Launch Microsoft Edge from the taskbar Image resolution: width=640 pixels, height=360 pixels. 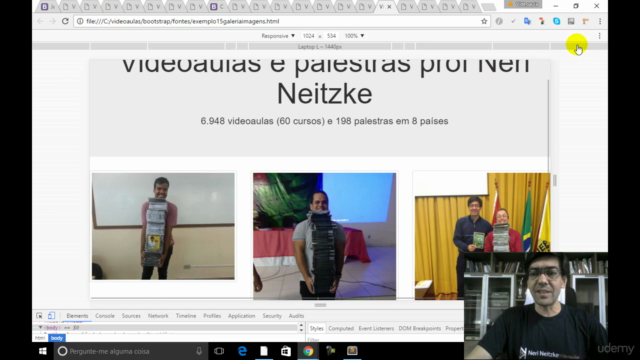coord(242,351)
